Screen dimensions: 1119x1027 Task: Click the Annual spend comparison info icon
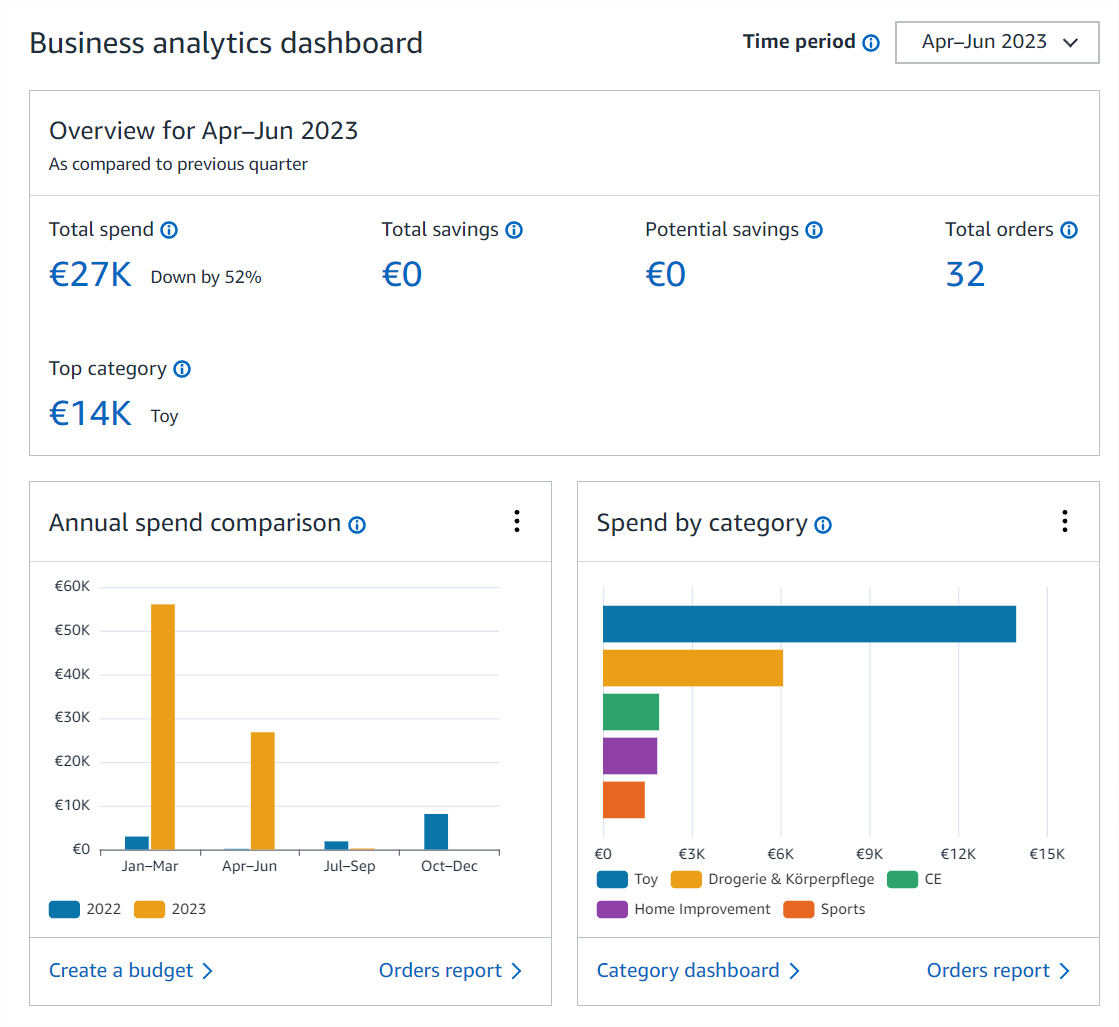tap(357, 525)
